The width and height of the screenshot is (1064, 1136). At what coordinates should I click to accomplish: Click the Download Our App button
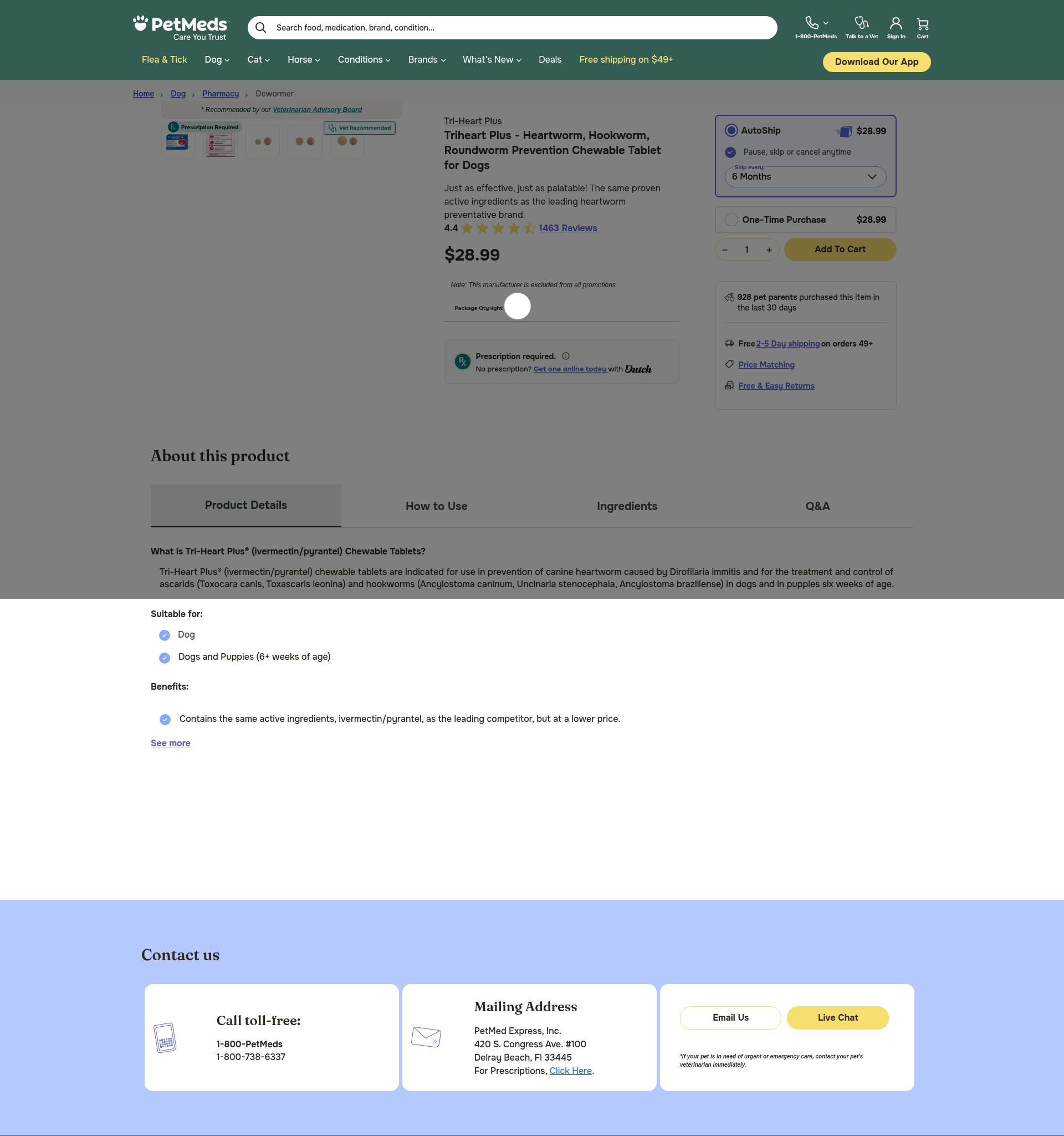tap(876, 62)
